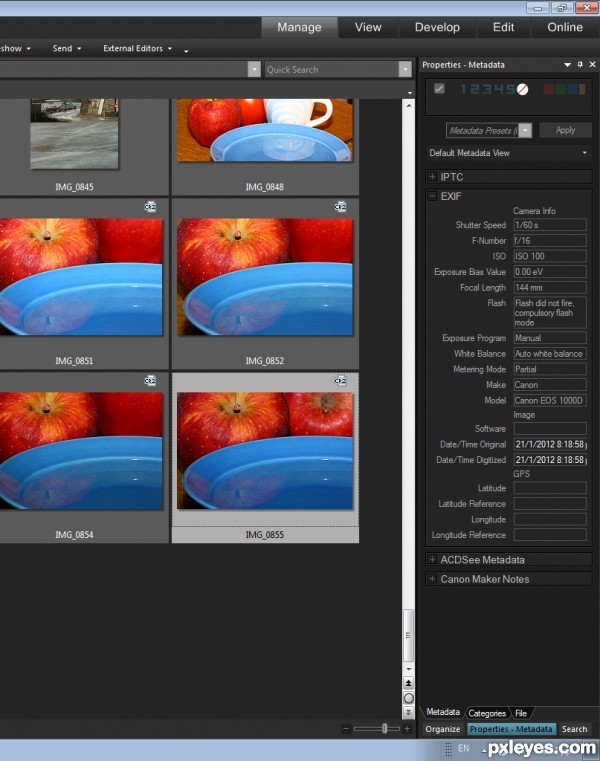Switch to View mode
This screenshot has height=761, width=600.
[x=368, y=27]
